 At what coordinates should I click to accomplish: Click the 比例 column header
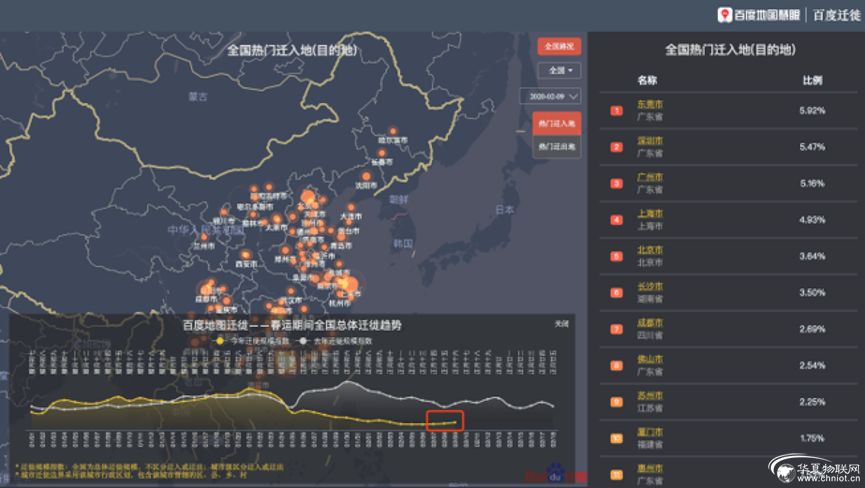[x=812, y=80]
